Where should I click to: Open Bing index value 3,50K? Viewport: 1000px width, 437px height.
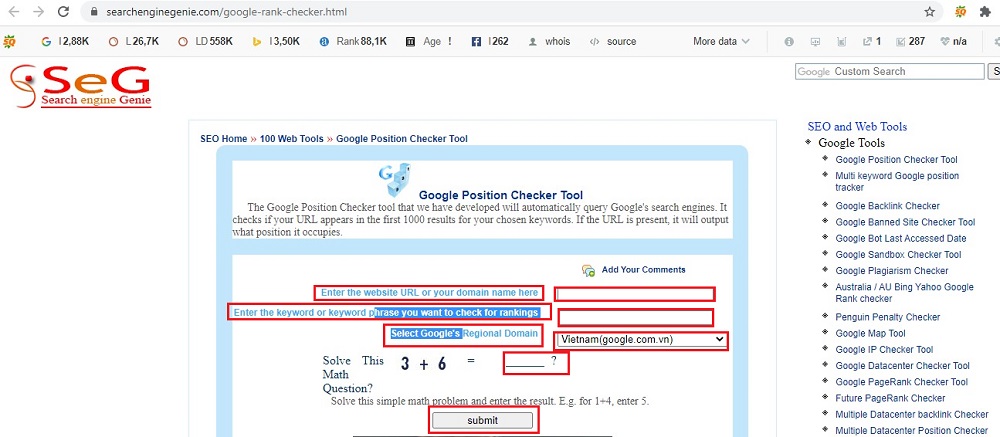pyautogui.click(x=276, y=41)
